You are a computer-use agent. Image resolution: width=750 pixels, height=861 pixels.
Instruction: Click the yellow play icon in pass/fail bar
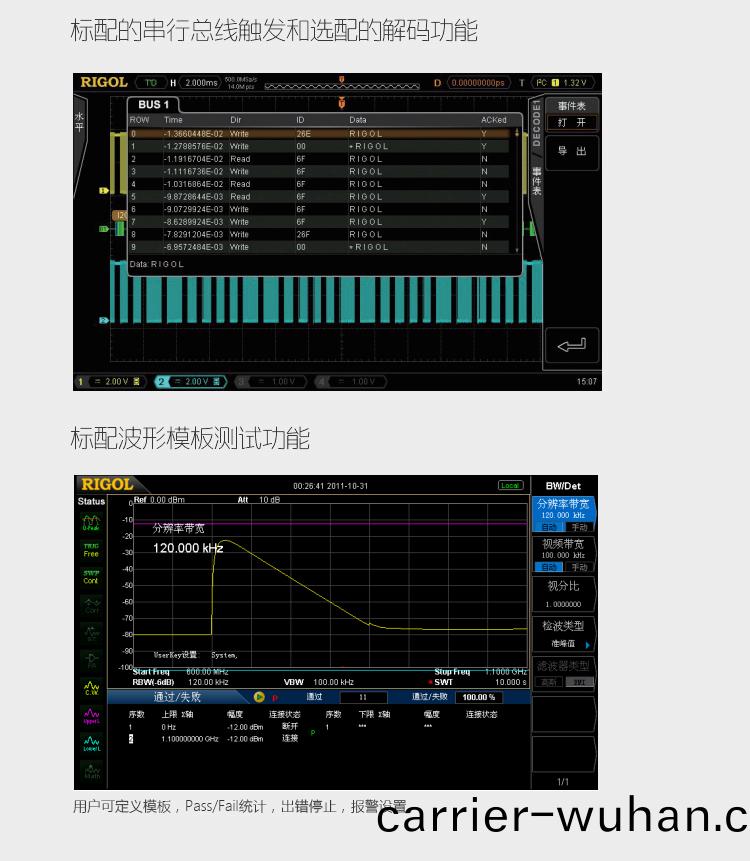[259, 697]
